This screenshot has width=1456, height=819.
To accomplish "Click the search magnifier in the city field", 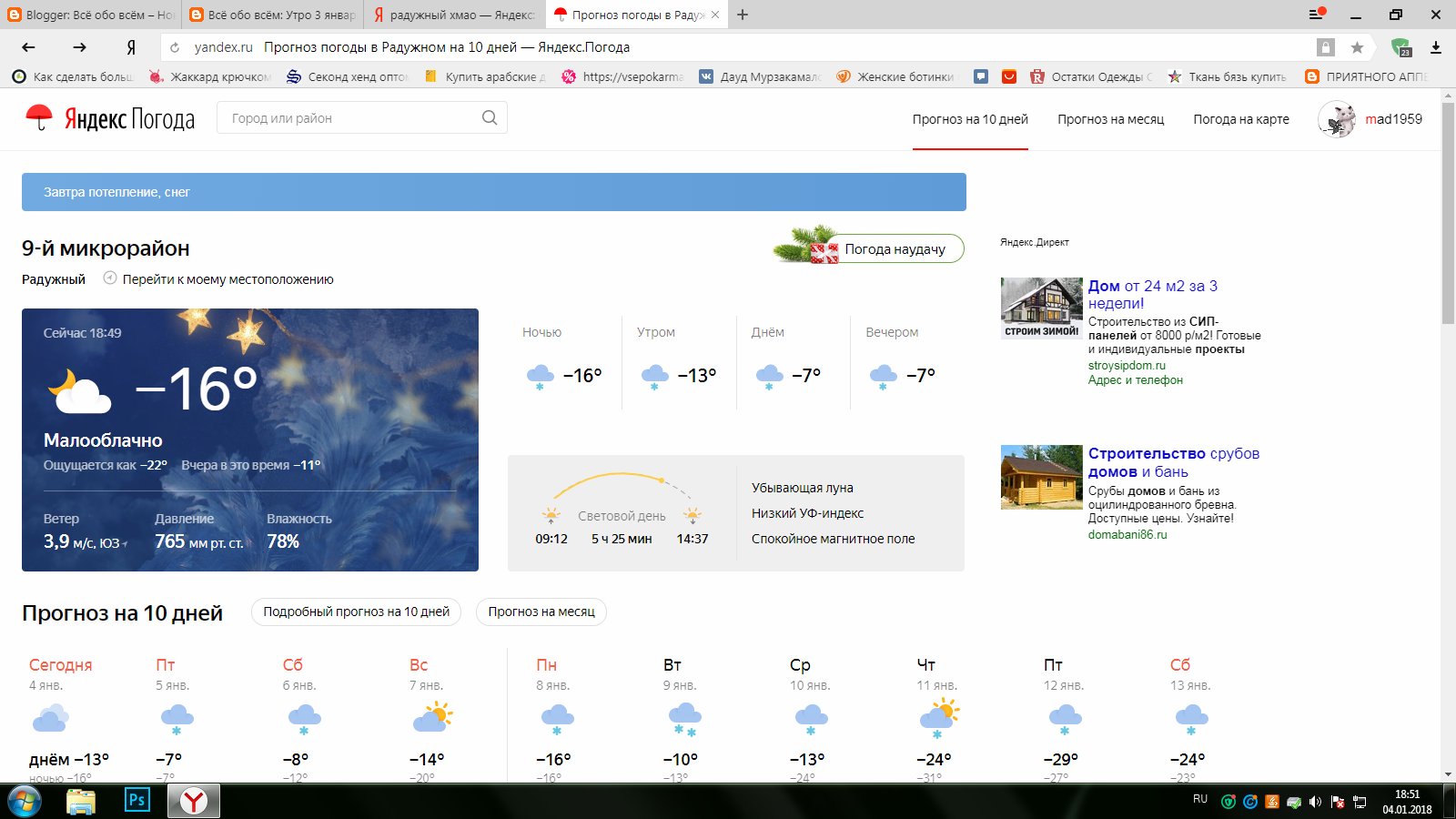I will [x=490, y=117].
